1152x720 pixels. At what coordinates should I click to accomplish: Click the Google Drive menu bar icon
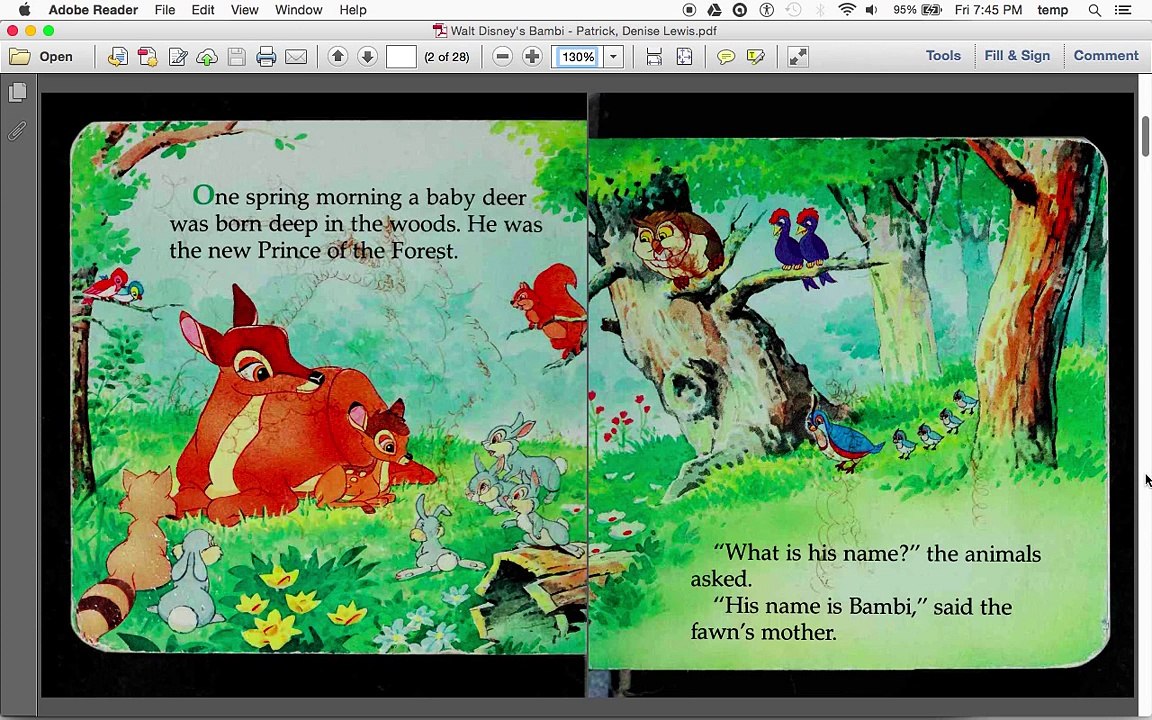pos(713,10)
